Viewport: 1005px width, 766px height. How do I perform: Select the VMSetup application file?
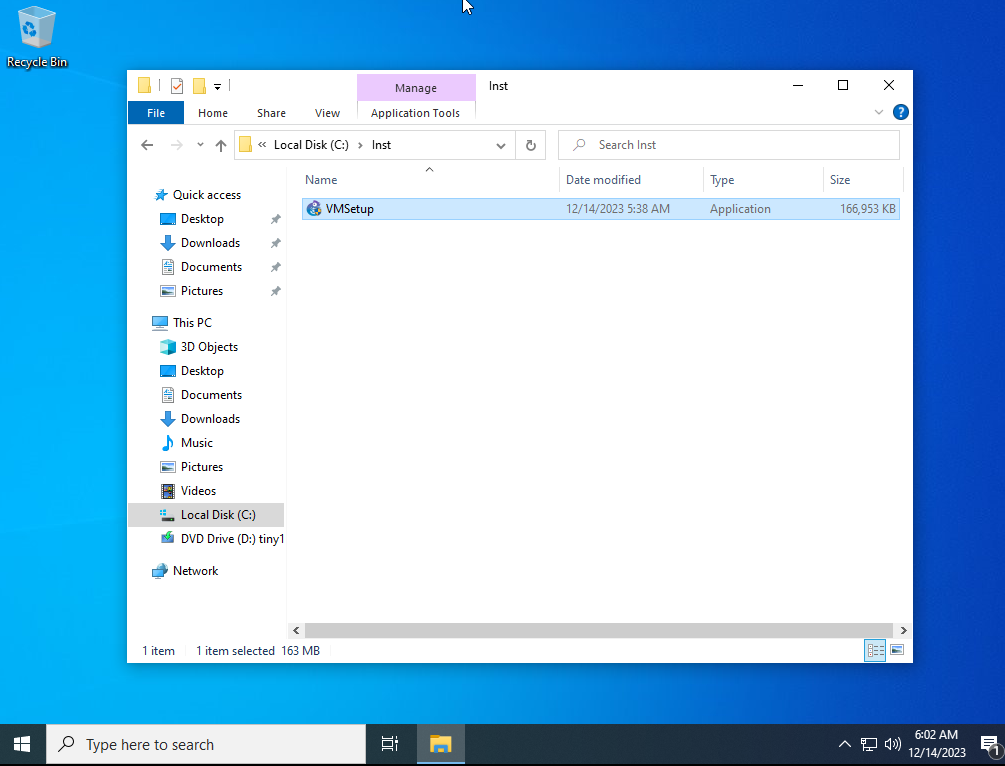pyautogui.click(x=601, y=209)
